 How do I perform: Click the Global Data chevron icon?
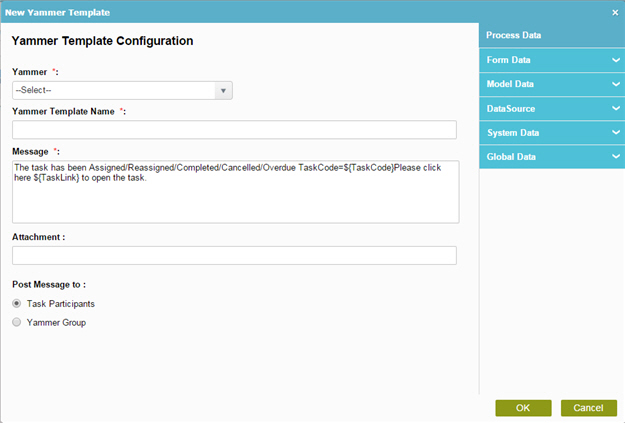pos(616,157)
